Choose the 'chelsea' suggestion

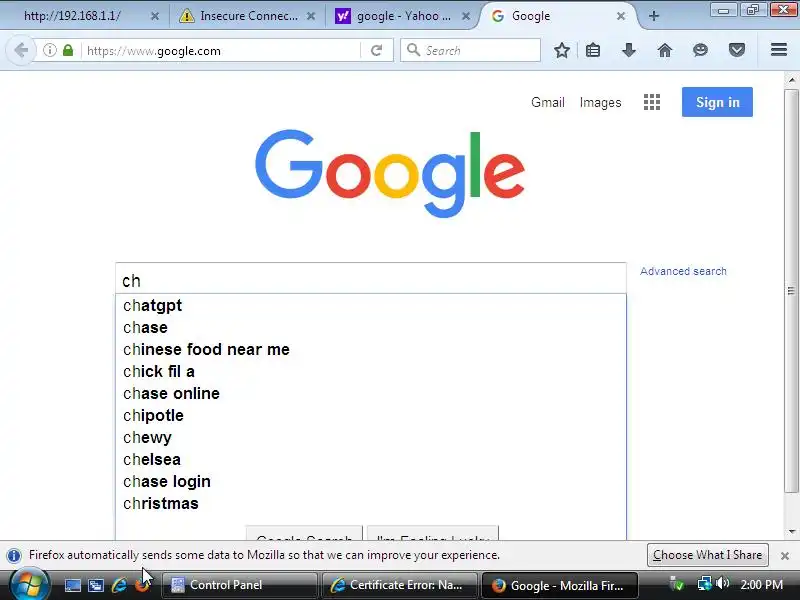[371, 459]
